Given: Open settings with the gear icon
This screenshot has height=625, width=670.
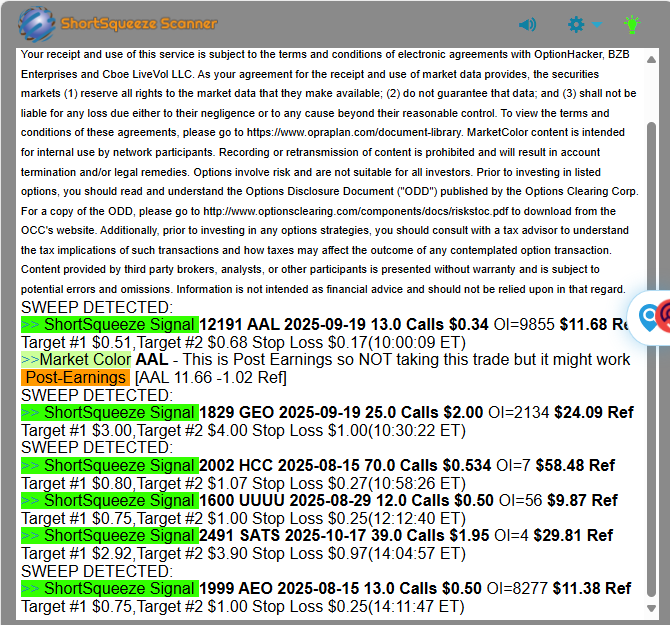Looking at the screenshot, I should coord(576,24).
